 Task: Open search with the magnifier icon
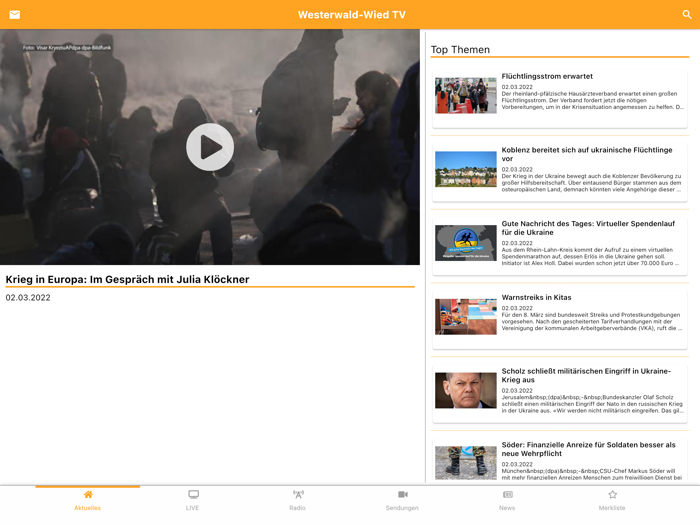tap(687, 14)
